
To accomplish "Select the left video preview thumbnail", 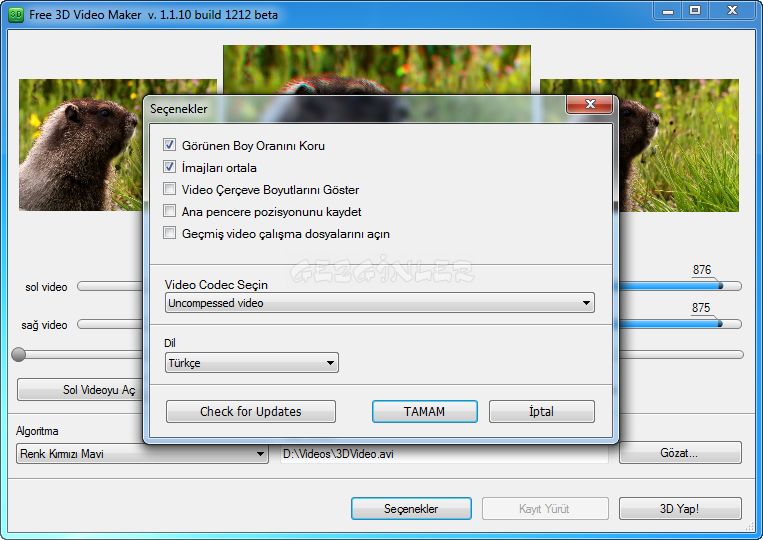I will [81, 145].
